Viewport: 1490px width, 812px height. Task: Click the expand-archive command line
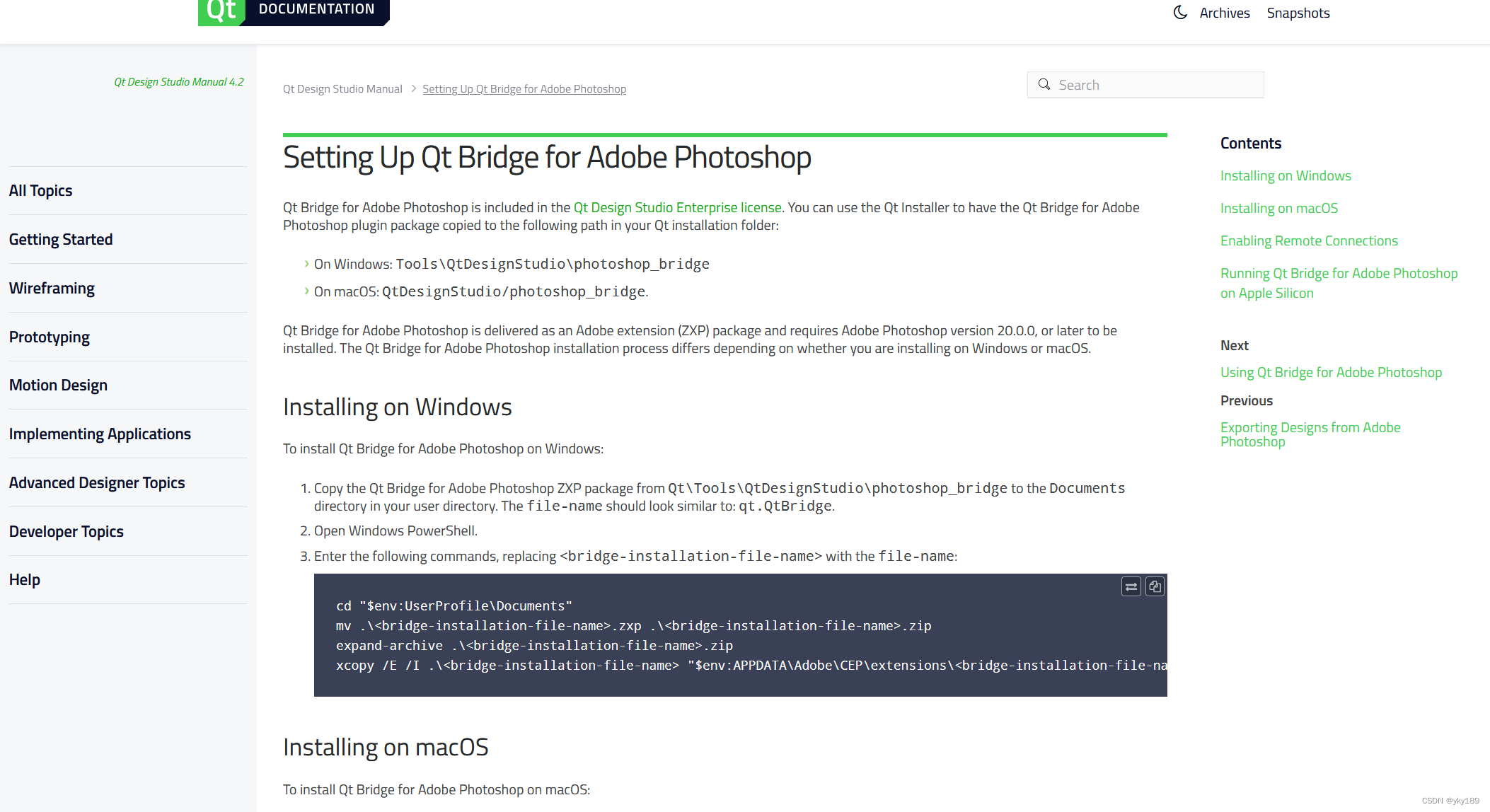(x=534, y=646)
